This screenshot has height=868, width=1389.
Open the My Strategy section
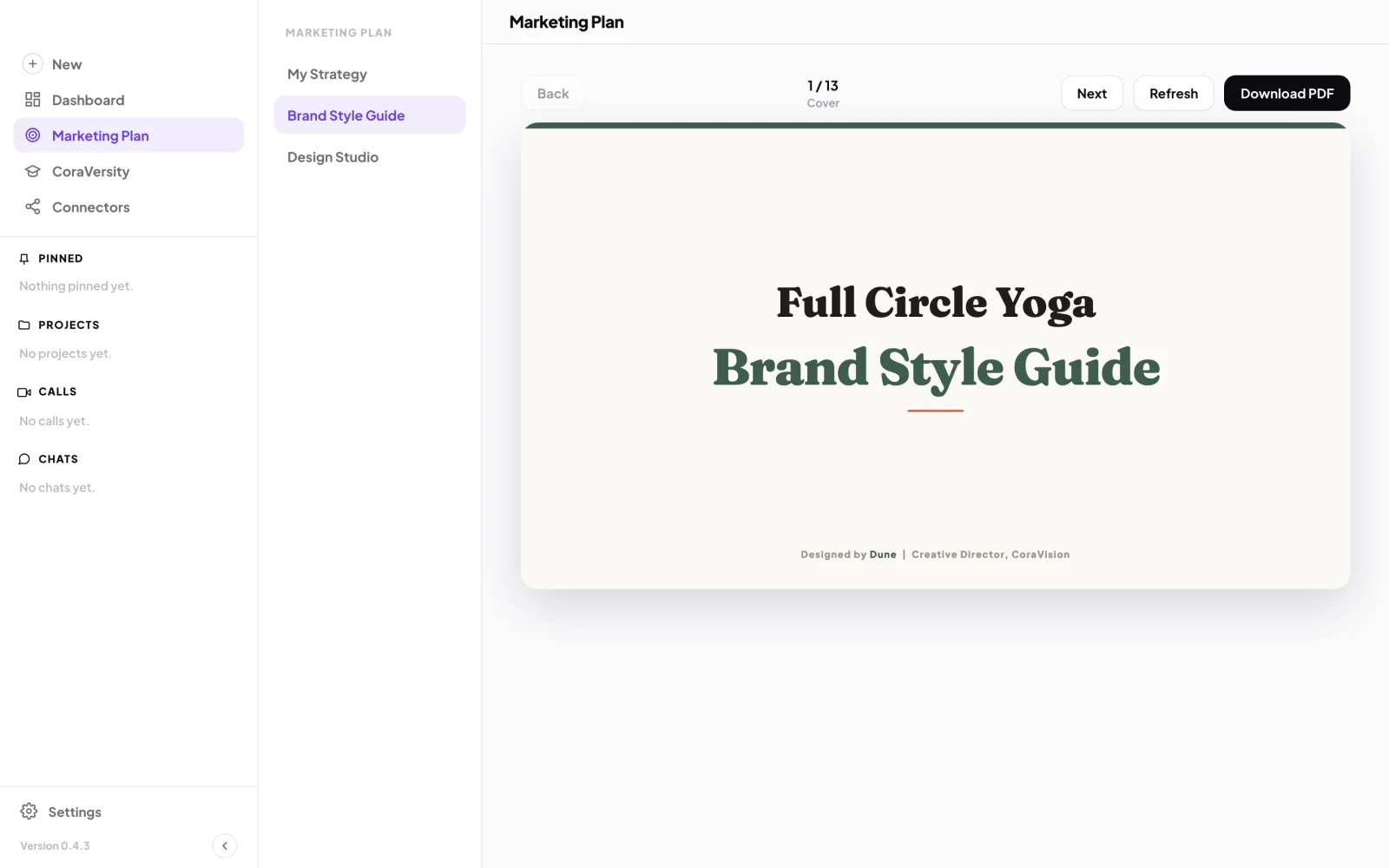point(370,74)
